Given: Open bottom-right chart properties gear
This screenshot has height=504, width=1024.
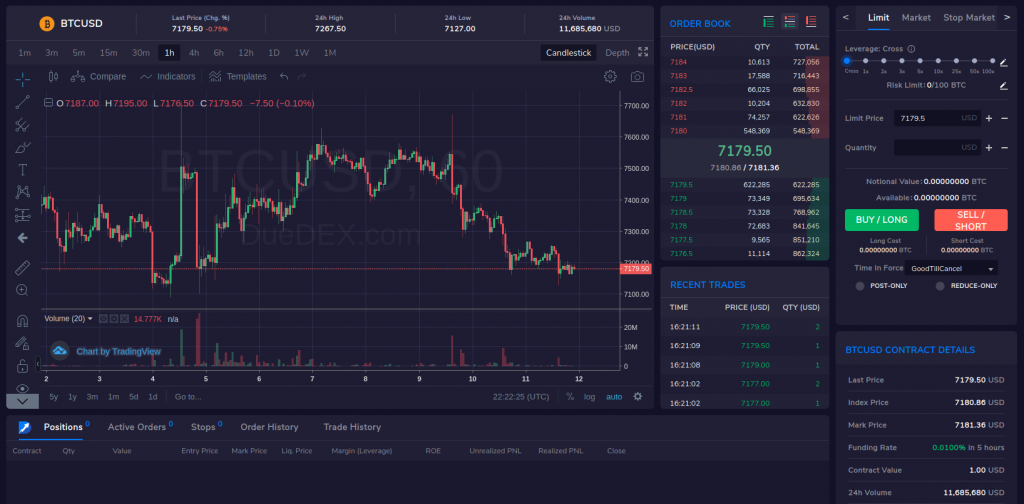Looking at the screenshot, I should point(638,396).
